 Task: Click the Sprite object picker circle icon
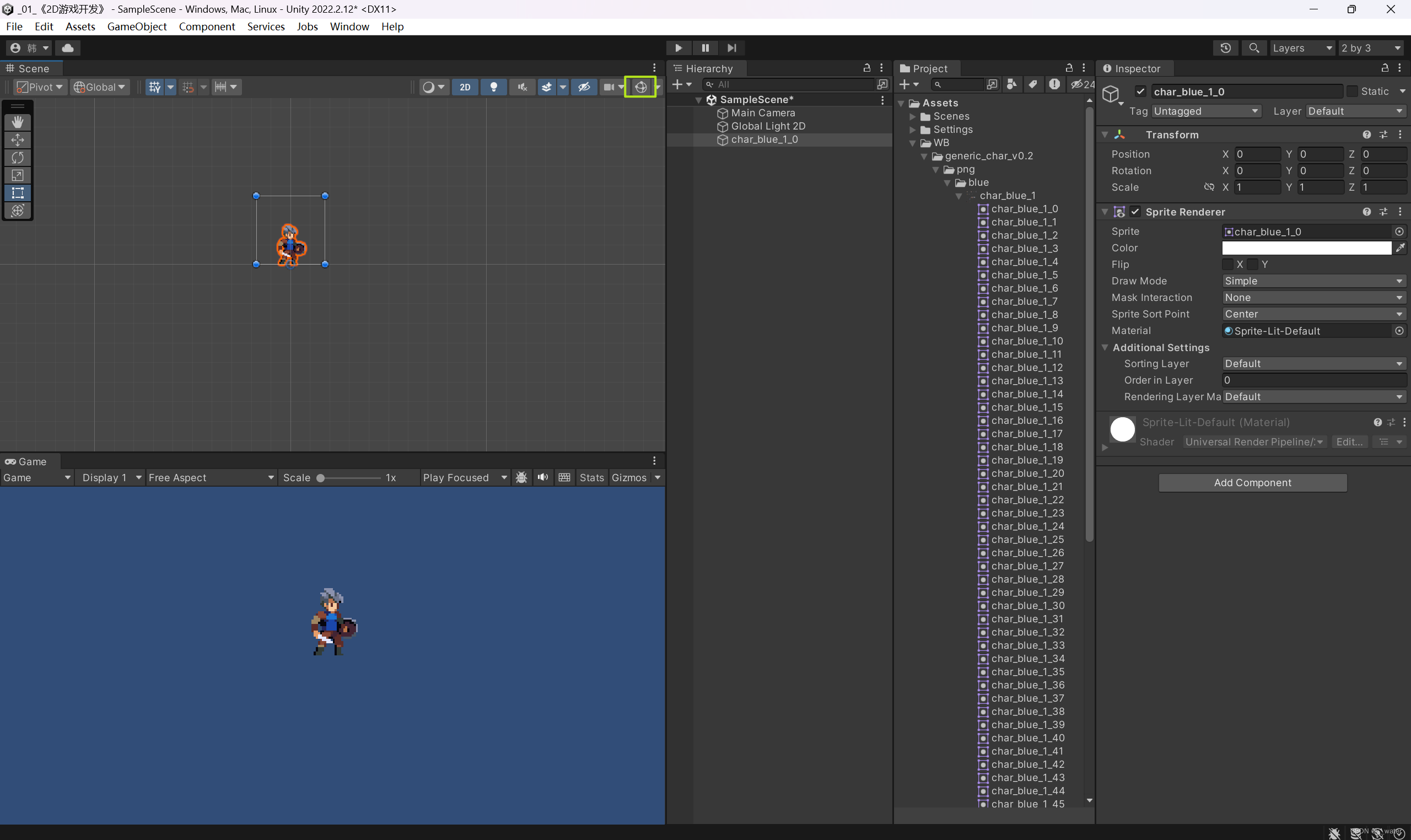tap(1399, 231)
